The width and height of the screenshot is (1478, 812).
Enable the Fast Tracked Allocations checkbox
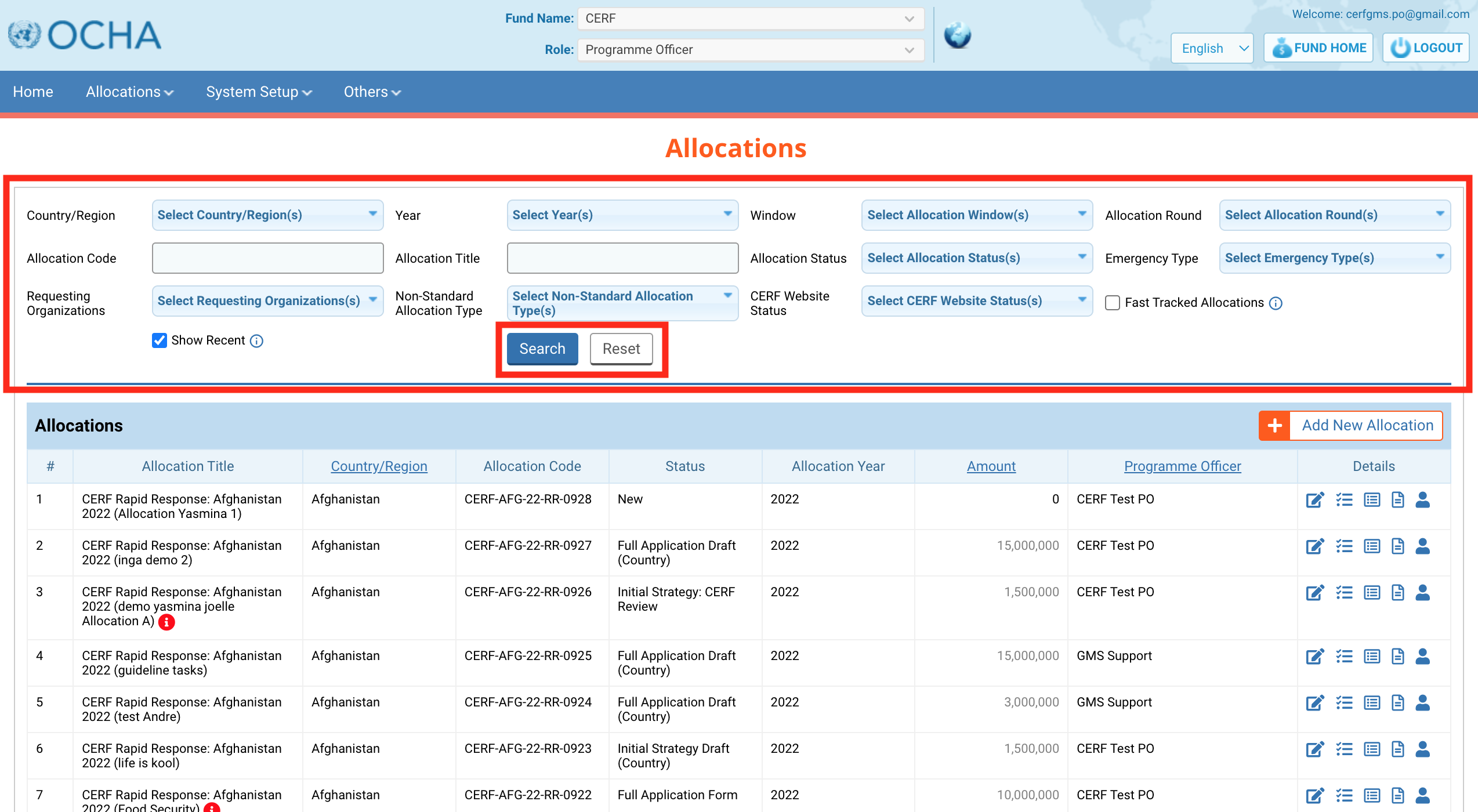[x=1113, y=303]
